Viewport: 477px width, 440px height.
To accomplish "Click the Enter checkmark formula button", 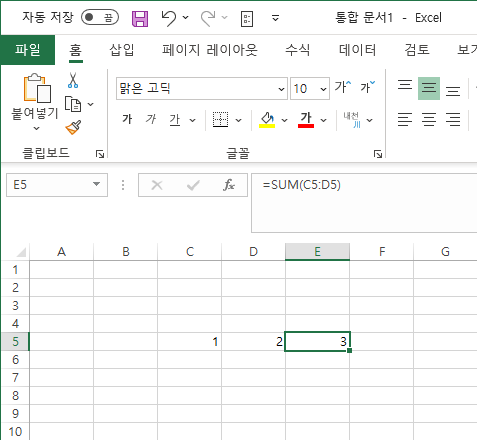I will [x=193, y=185].
